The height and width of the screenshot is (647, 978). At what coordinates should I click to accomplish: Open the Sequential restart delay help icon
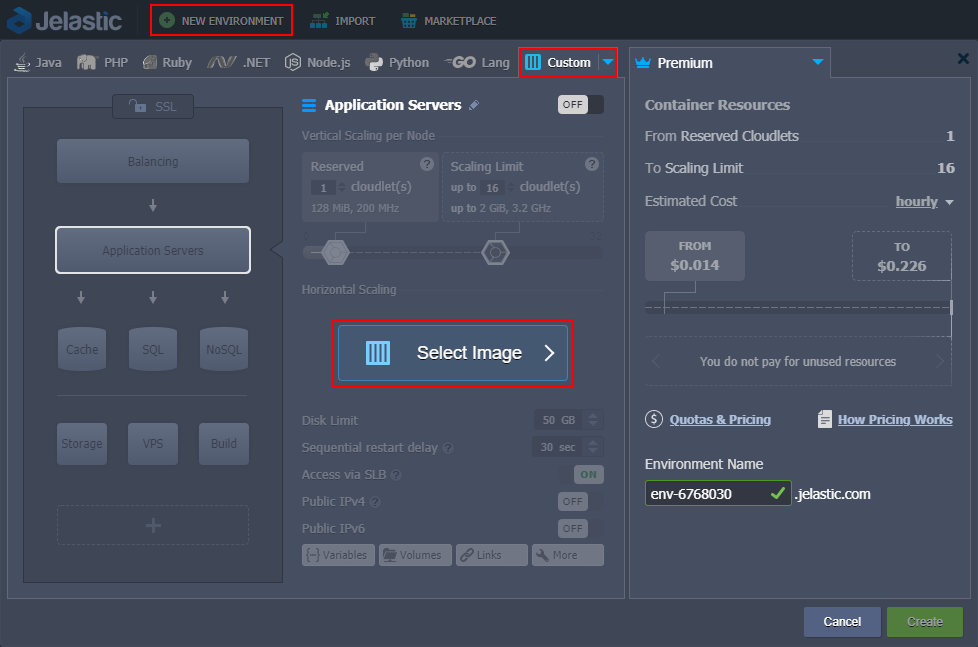[x=448, y=448]
